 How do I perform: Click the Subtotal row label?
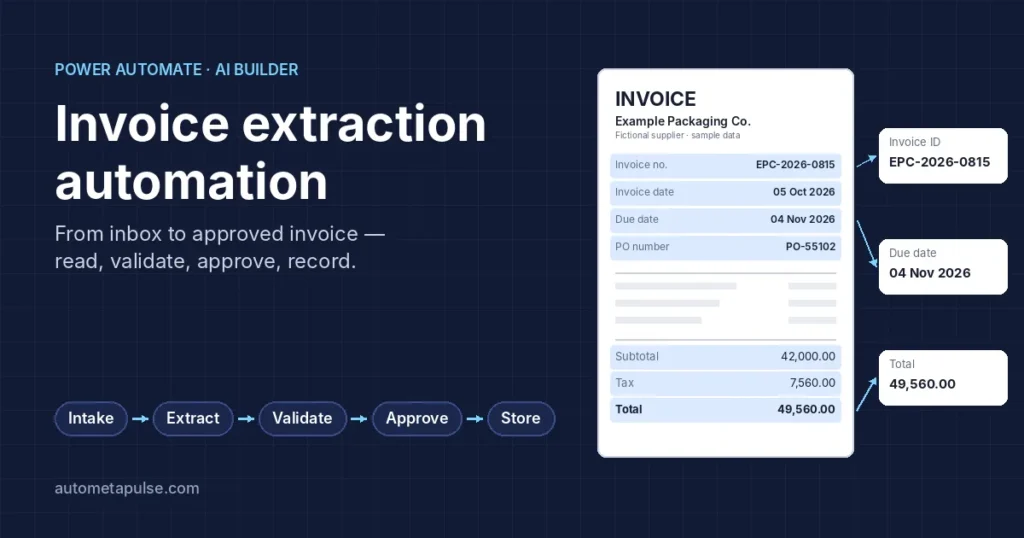[x=636, y=356]
